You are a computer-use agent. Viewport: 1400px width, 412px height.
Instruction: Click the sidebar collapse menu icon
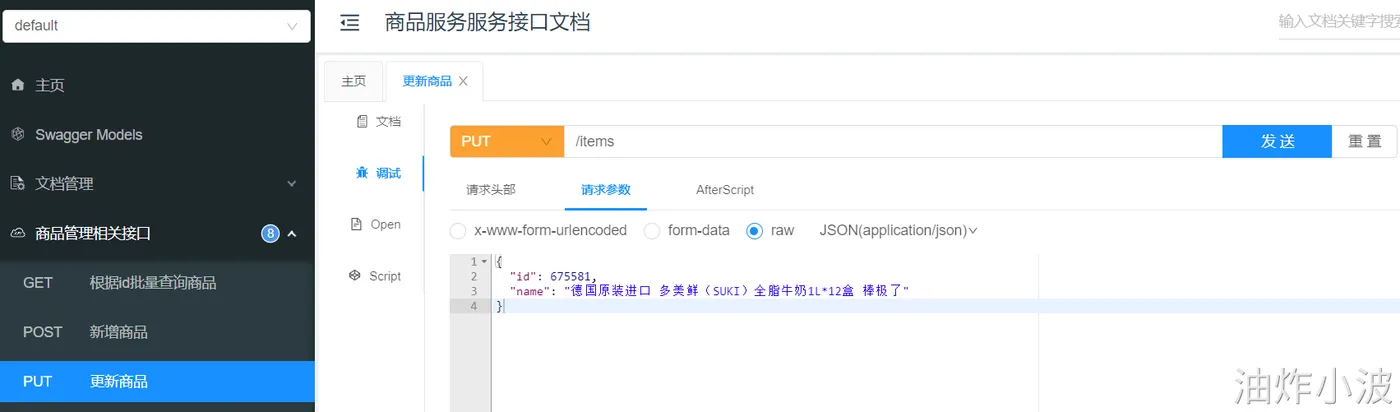350,23
